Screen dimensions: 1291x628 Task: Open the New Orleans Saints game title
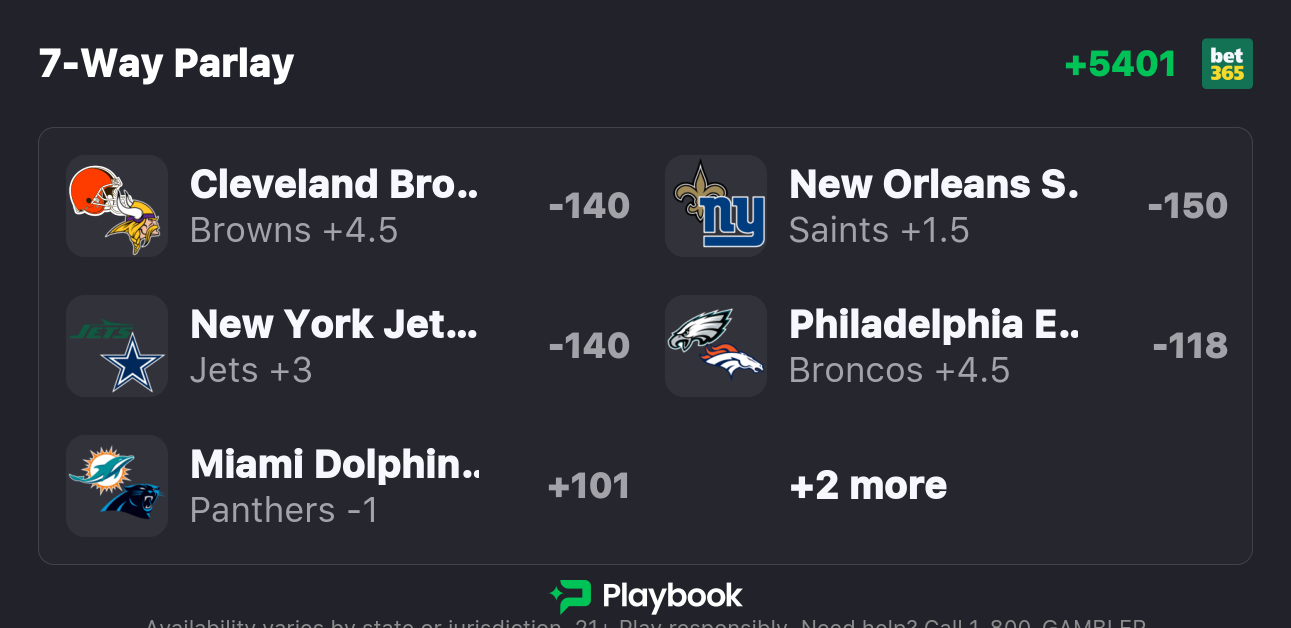[x=933, y=185]
